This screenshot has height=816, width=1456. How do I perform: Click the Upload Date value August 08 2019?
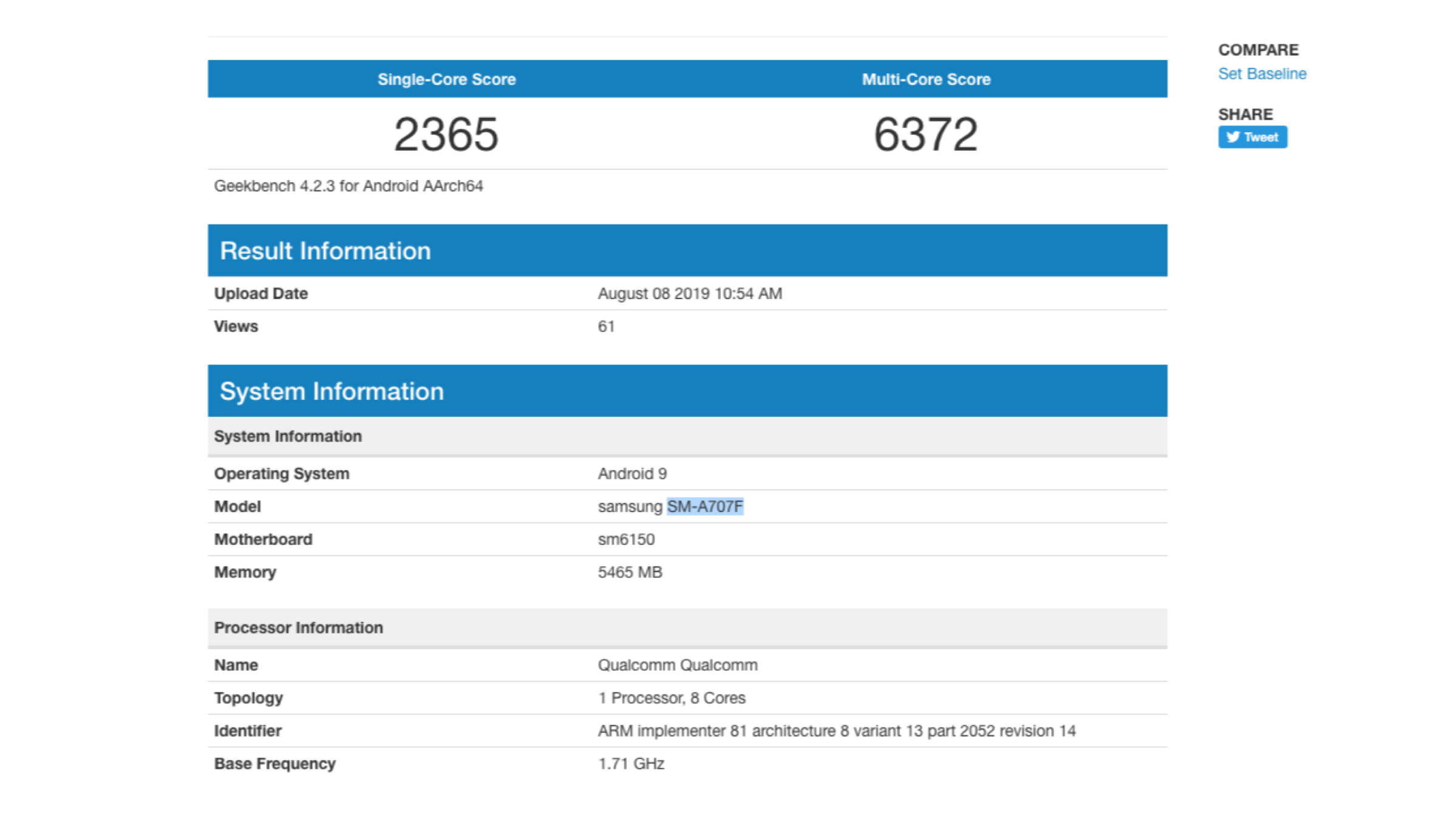[x=690, y=294]
